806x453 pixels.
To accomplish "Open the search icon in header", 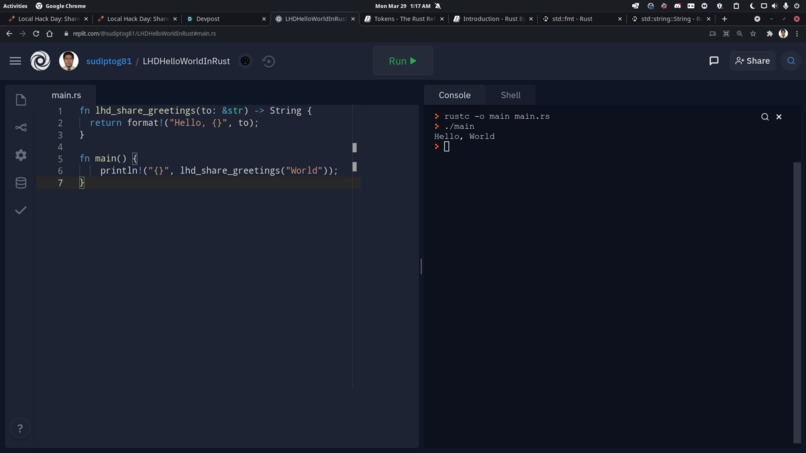I will pos(791,61).
